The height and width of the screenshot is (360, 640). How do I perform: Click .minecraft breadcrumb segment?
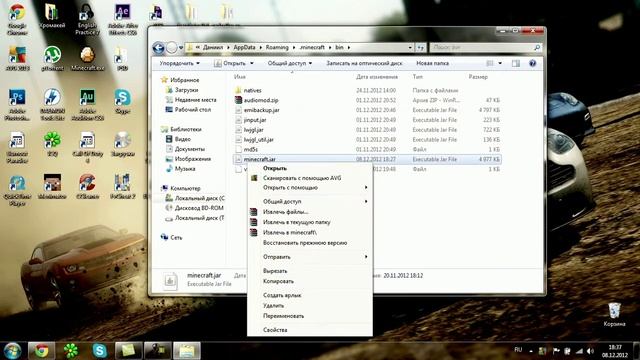coord(312,48)
